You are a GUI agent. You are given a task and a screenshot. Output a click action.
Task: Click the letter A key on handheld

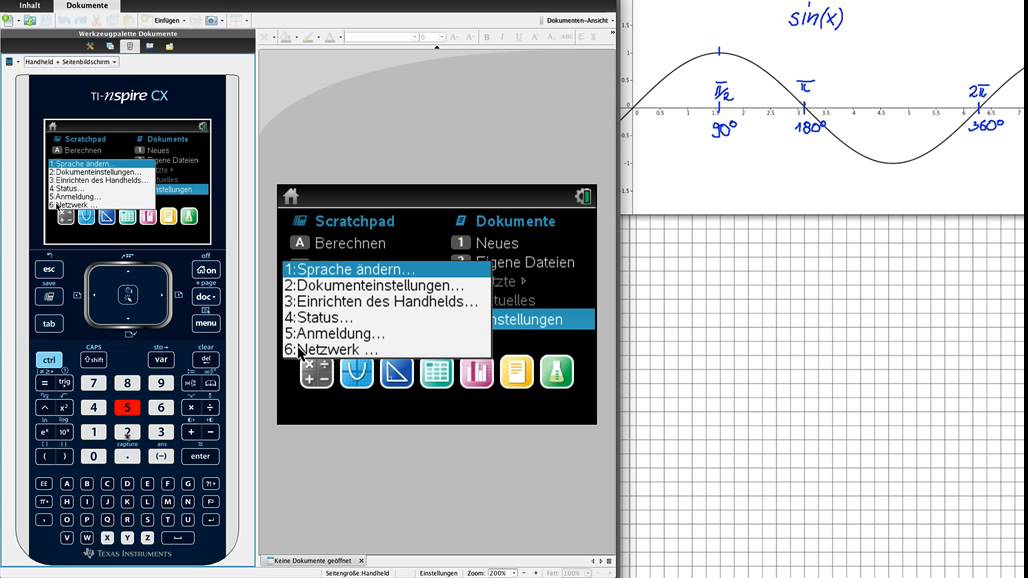[x=66, y=484]
